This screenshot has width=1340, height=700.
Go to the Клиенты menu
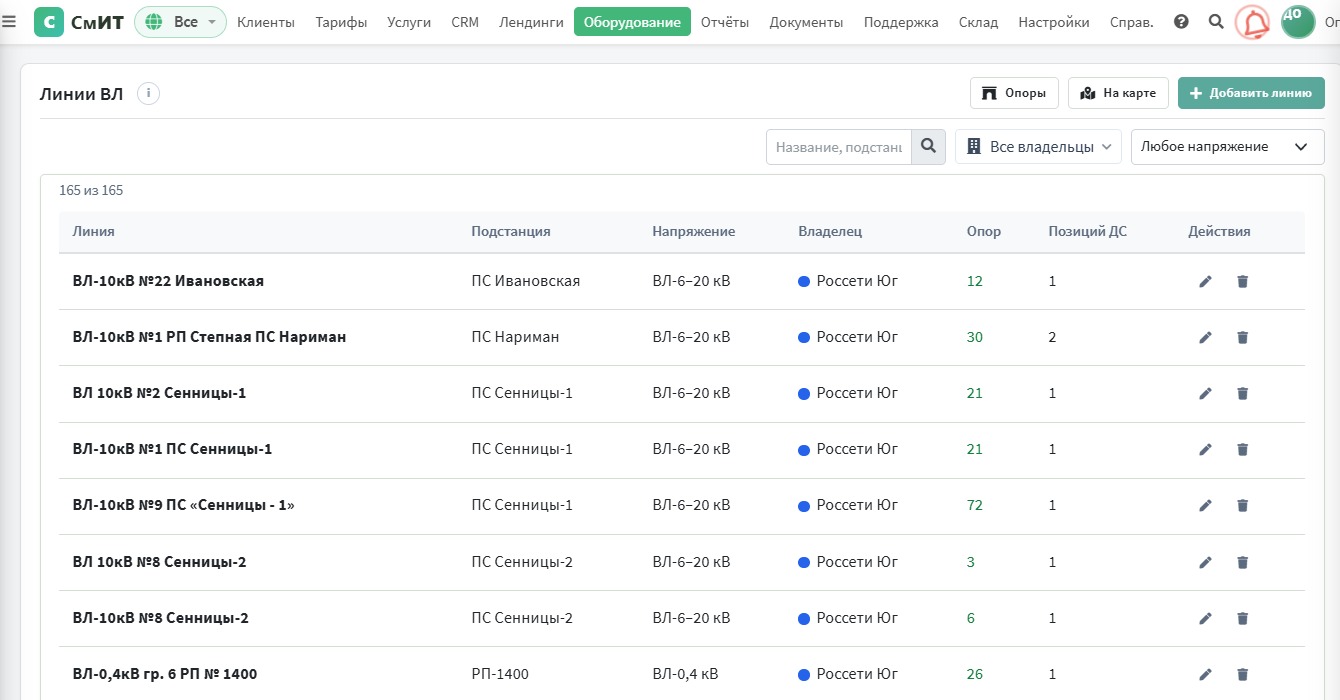(266, 22)
